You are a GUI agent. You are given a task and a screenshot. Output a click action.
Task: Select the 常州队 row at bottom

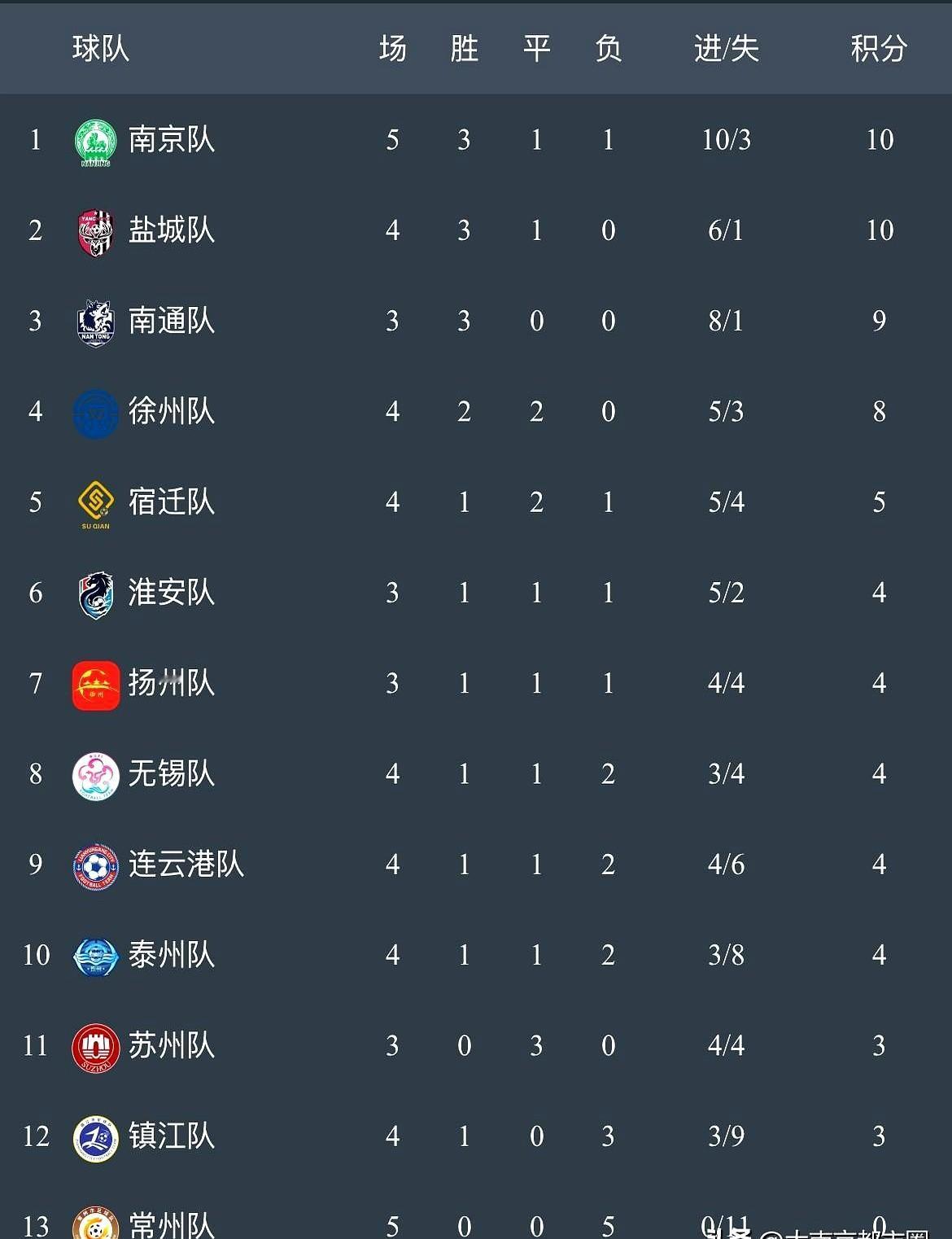tap(476, 1221)
